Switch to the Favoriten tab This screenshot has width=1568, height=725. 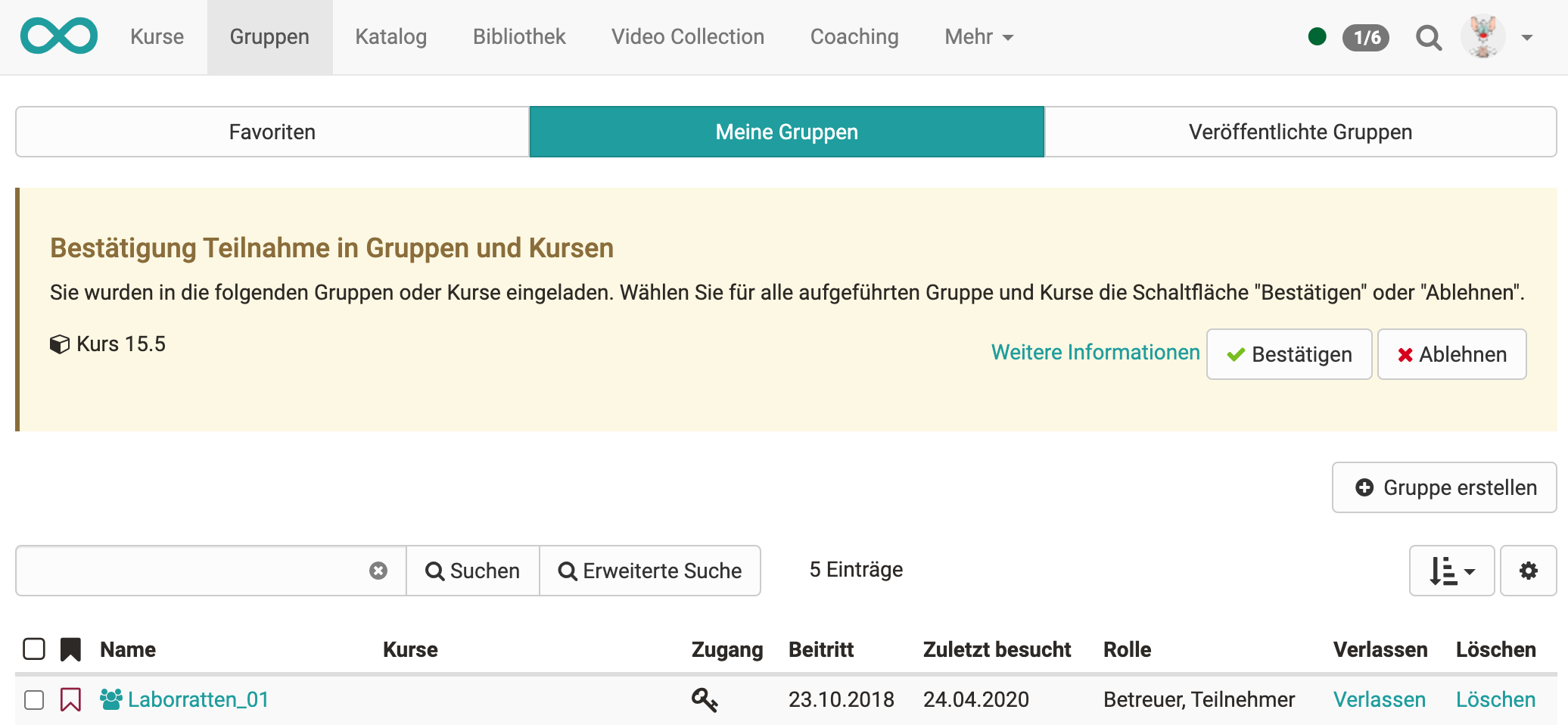[272, 132]
